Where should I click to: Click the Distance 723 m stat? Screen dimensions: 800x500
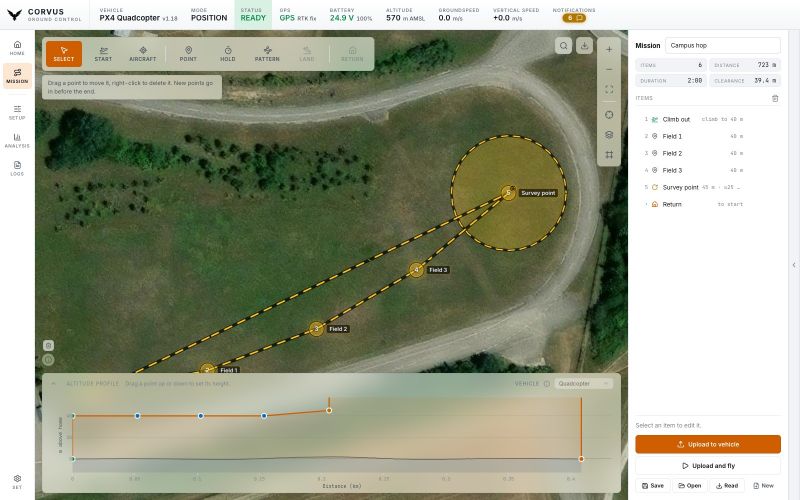745,65
